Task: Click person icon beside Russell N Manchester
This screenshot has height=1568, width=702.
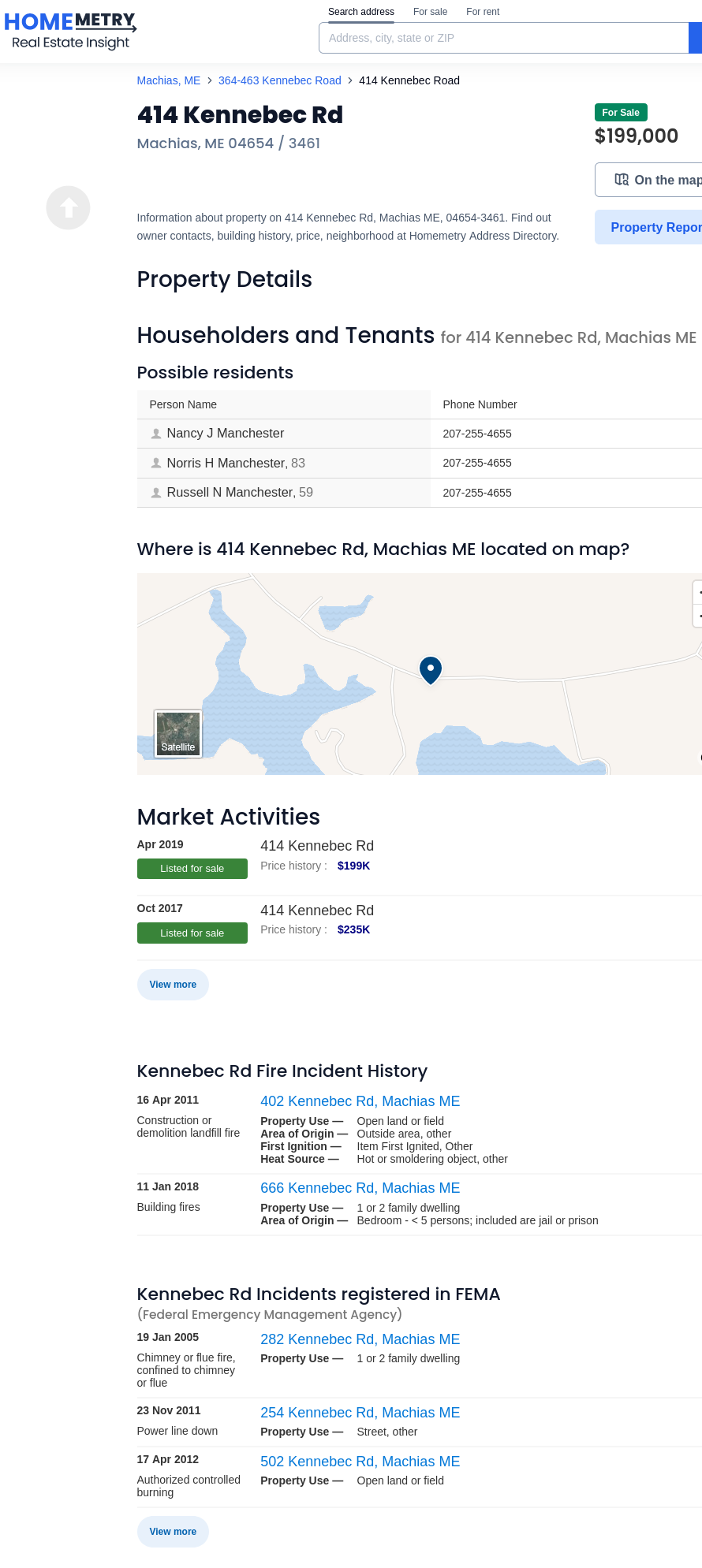Action: point(156,493)
